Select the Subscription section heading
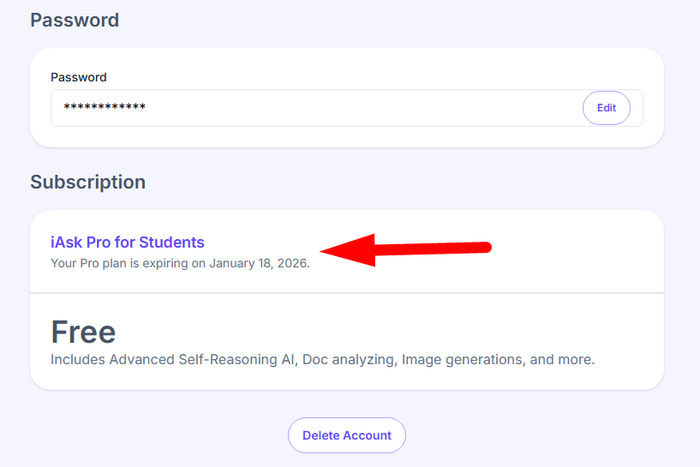This screenshot has height=467, width=700. click(x=88, y=182)
